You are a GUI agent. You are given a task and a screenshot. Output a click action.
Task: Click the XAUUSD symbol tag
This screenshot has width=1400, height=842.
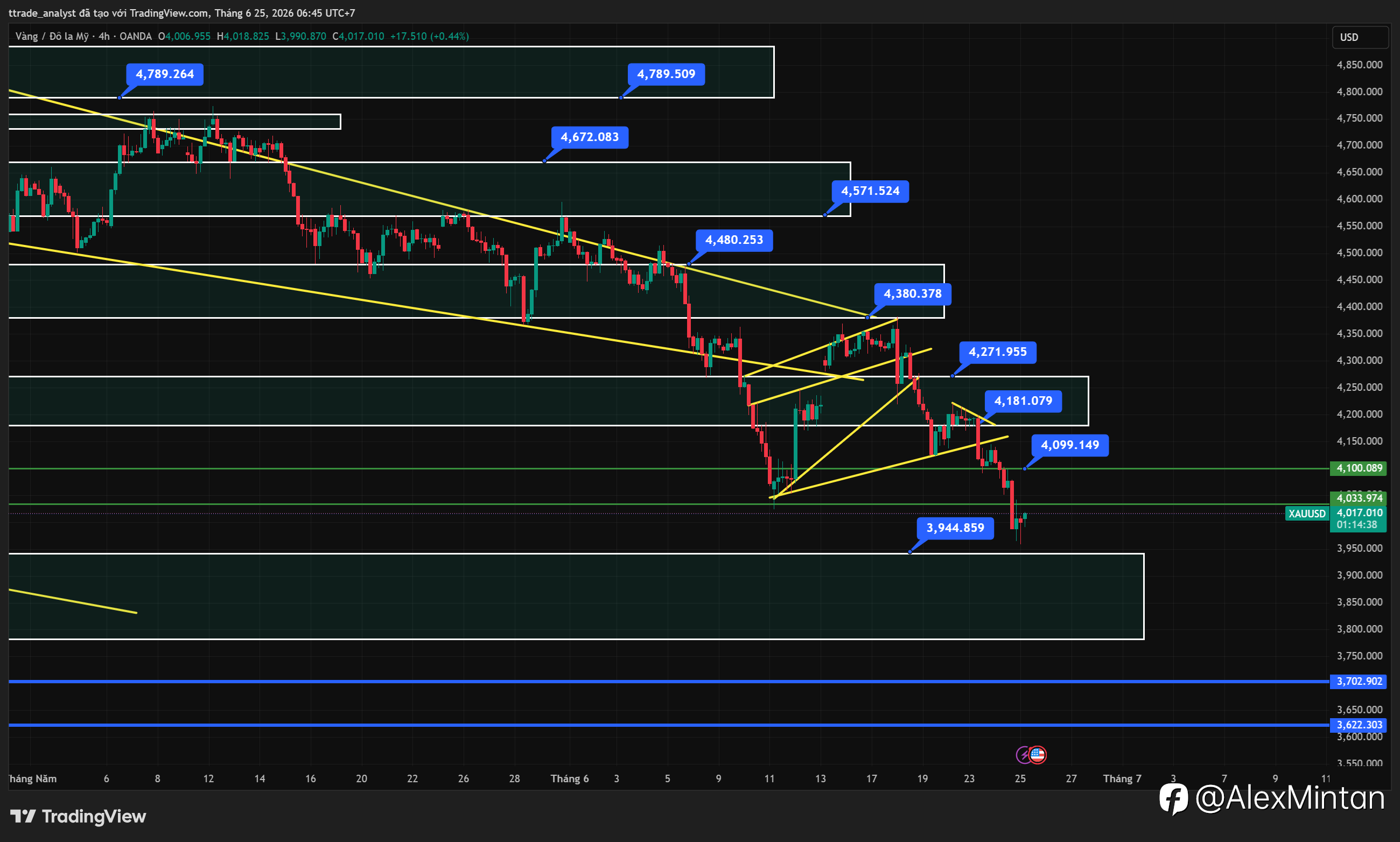click(1307, 514)
